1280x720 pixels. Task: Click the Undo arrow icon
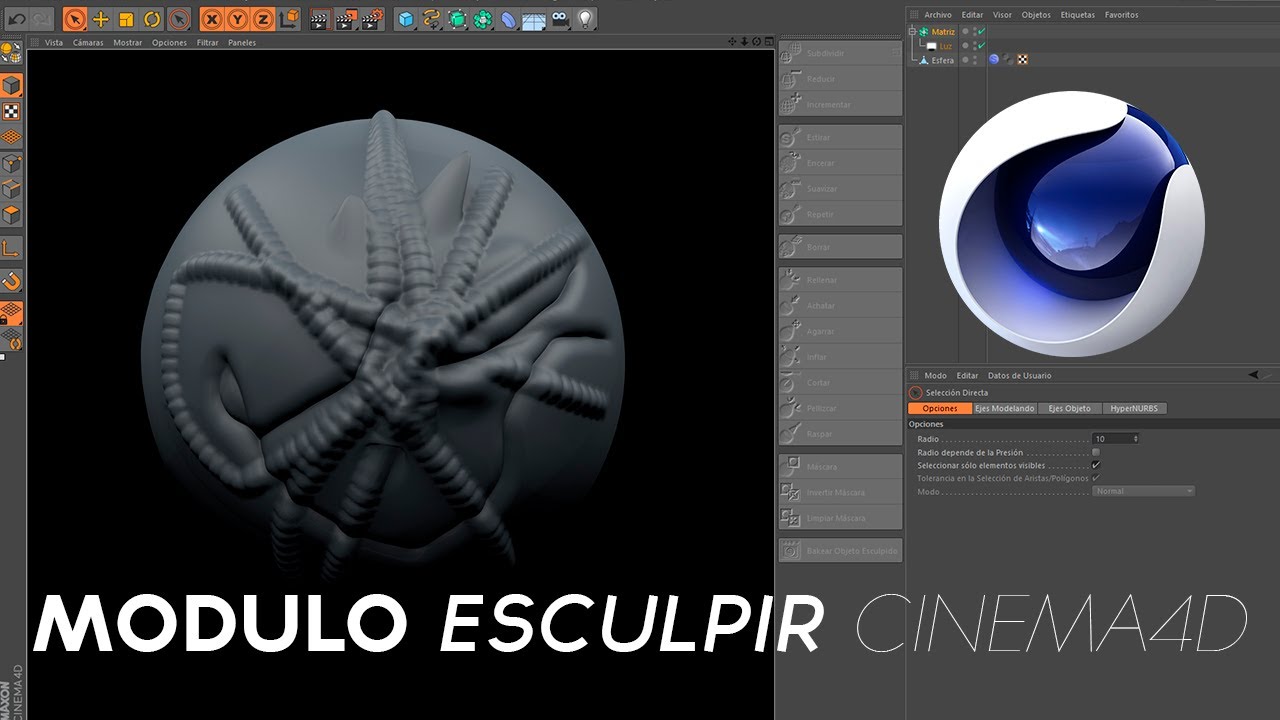point(16,18)
